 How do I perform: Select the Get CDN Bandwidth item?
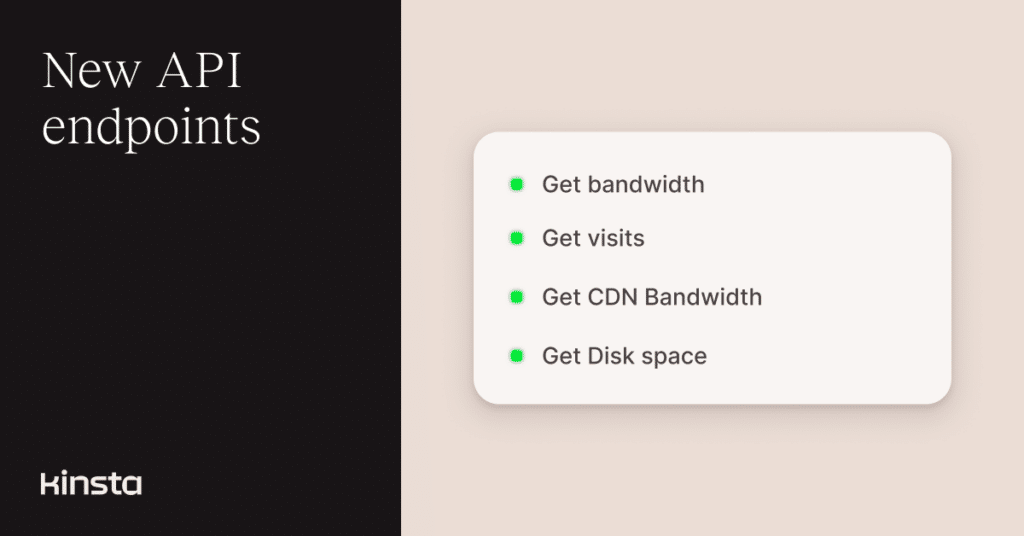pyautogui.click(x=652, y=297)
